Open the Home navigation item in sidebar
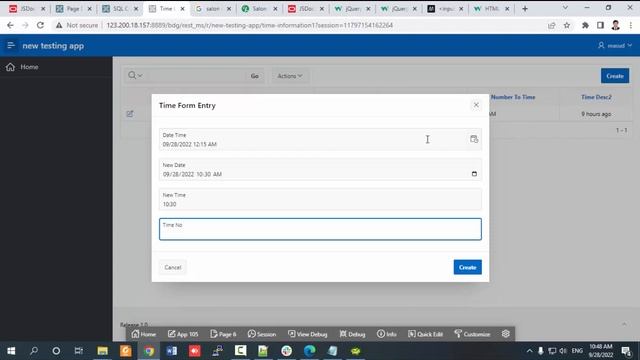 [56, 67]
